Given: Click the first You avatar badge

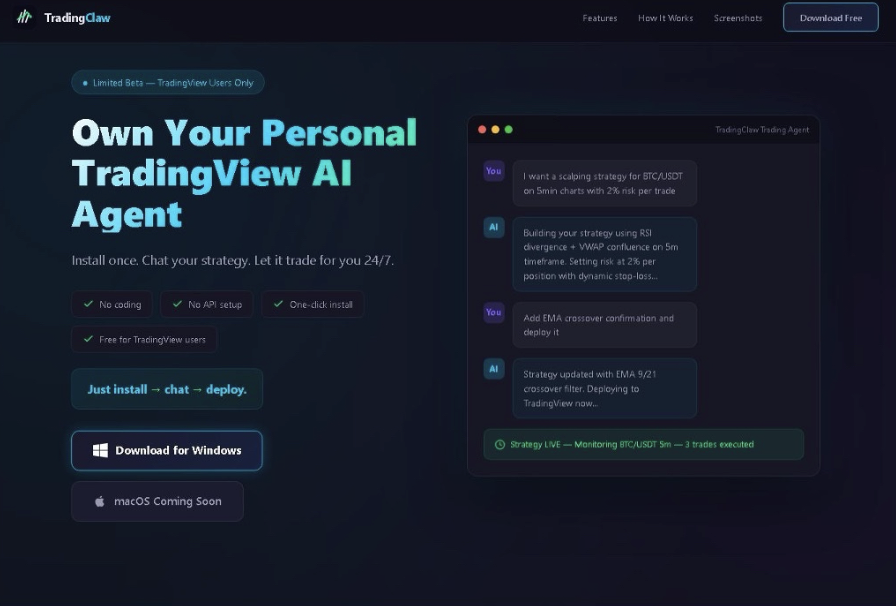Looking at the screenshot, I should click(x=494, y=171).
